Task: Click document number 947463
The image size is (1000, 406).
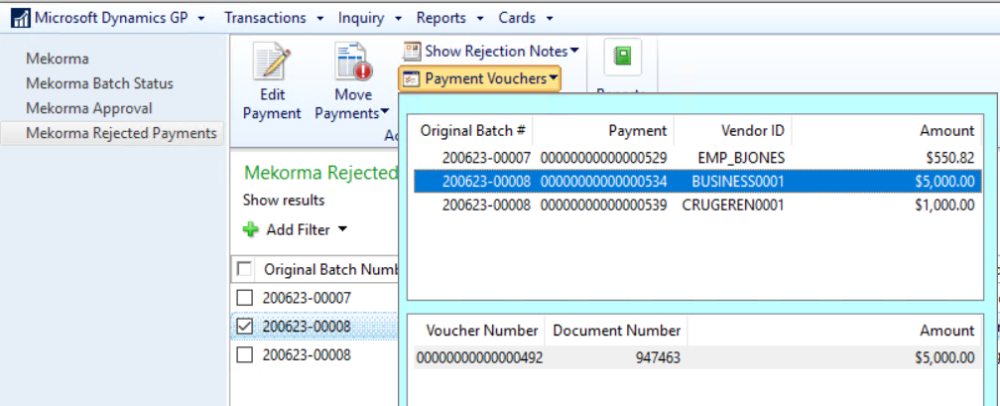Action: [x=658, y=358]
